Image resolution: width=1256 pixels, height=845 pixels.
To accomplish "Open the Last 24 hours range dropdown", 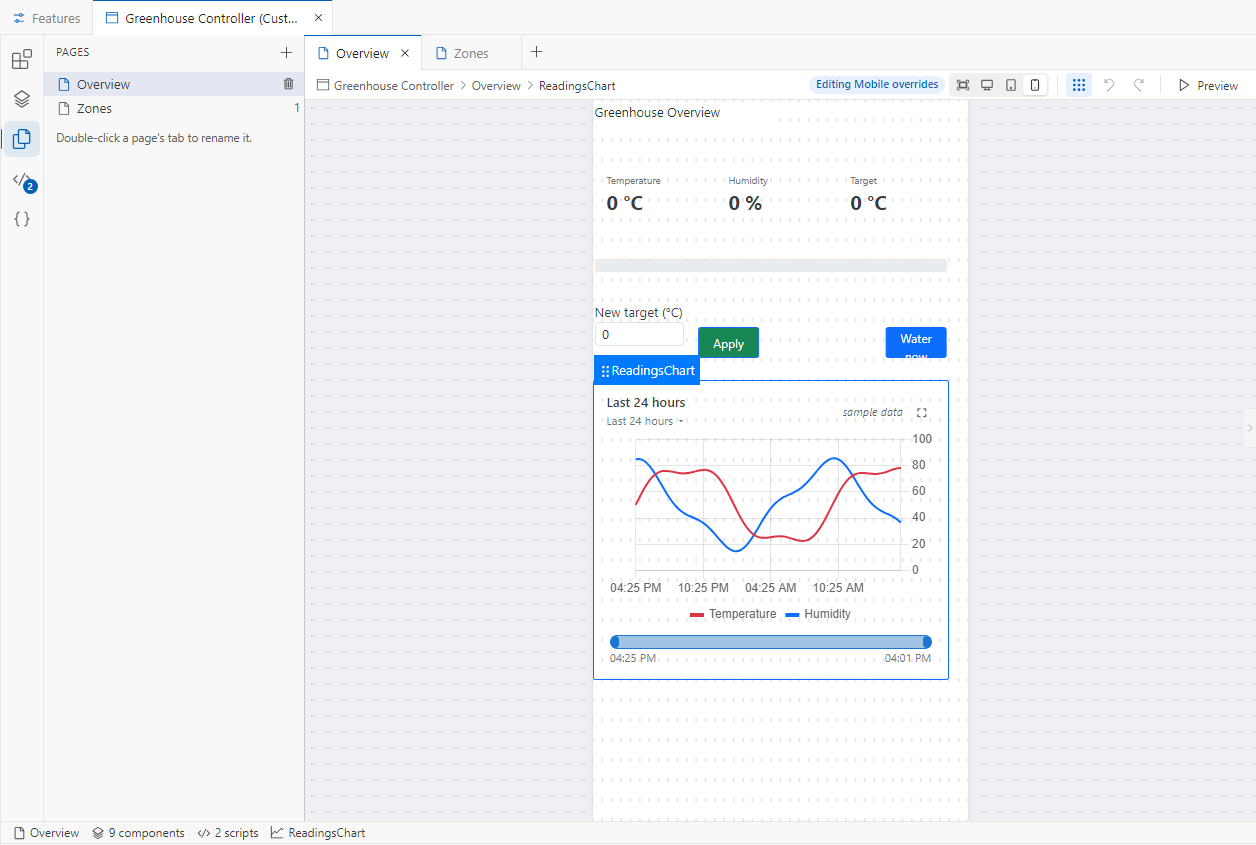I will click(645, 421).
